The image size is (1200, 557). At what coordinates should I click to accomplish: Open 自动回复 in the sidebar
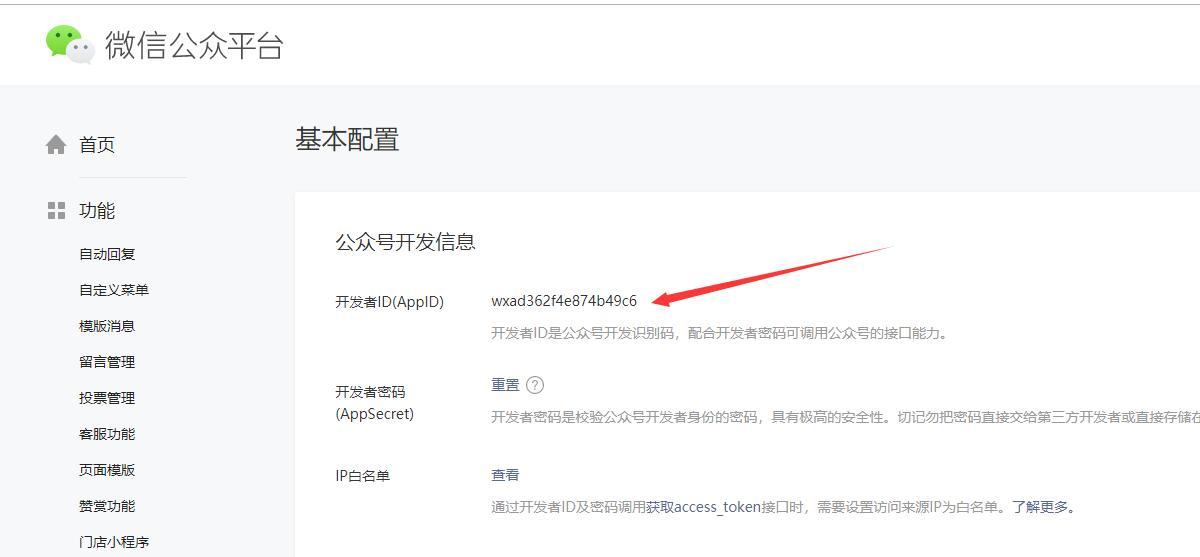click(107, 254)
